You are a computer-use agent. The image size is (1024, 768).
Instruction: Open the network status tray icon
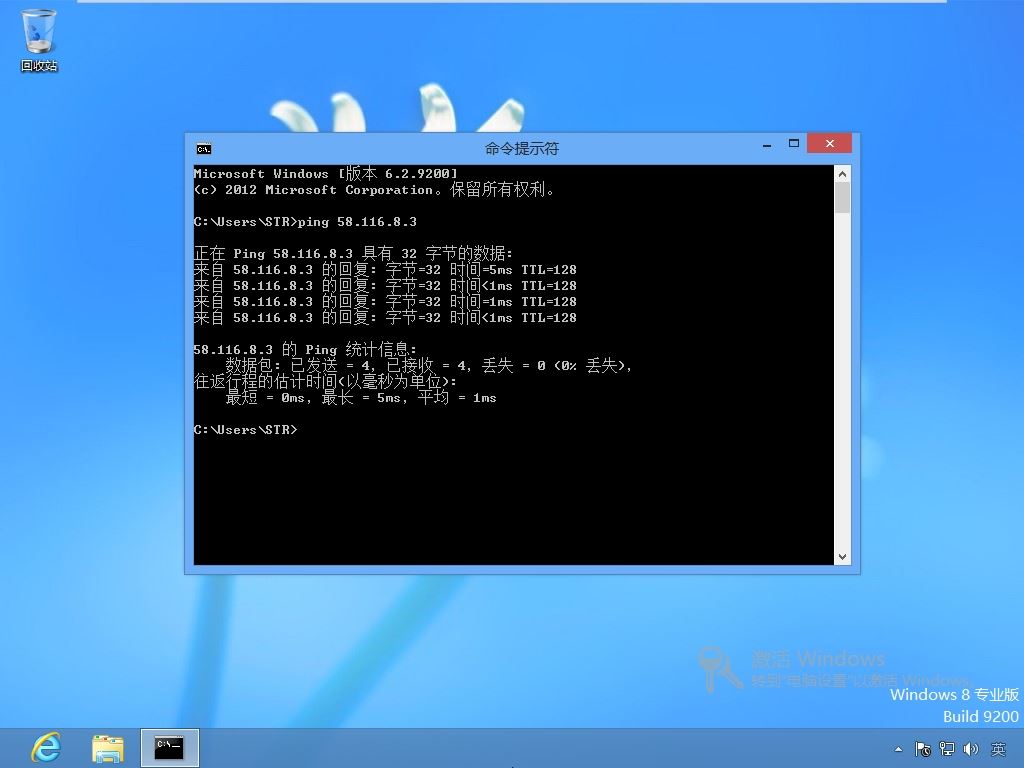947,749
